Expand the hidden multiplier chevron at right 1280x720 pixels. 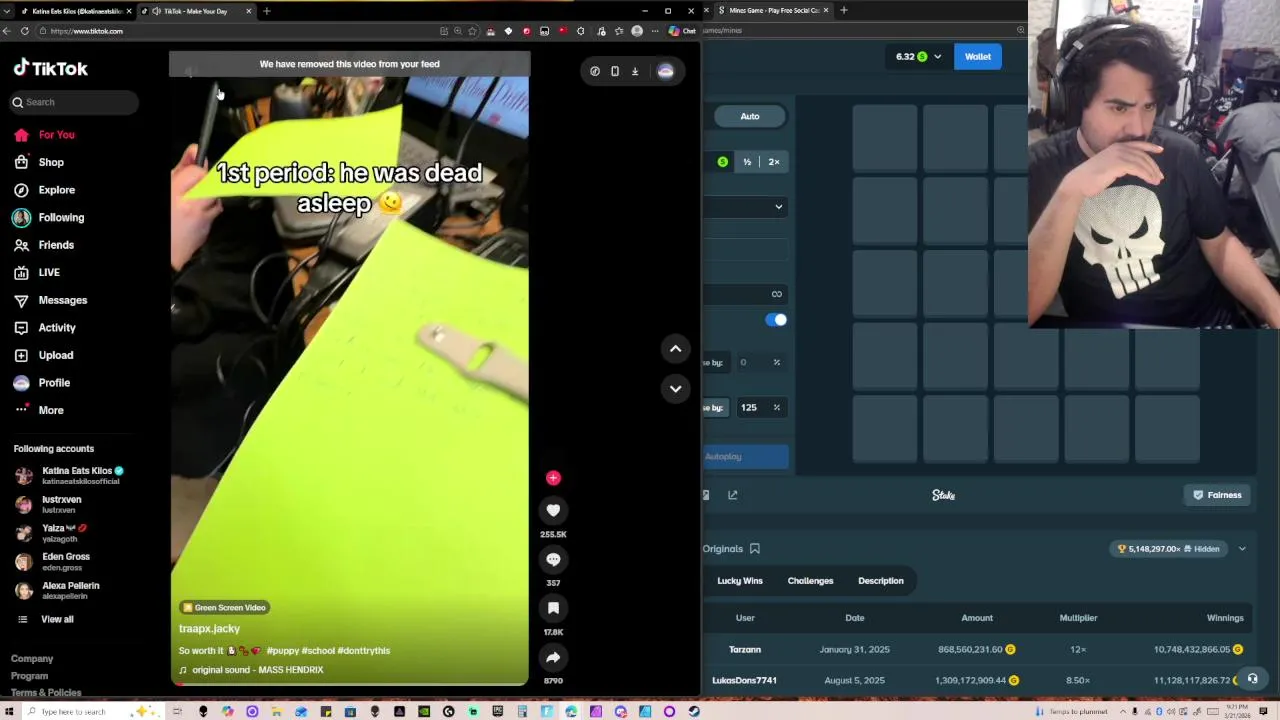(1242, 549)
